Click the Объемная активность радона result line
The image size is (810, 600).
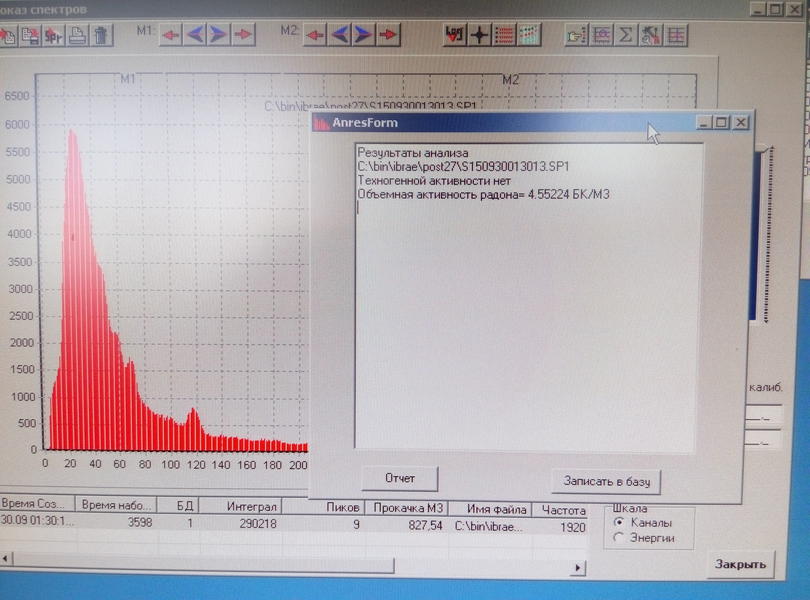(x=483, y=194)
